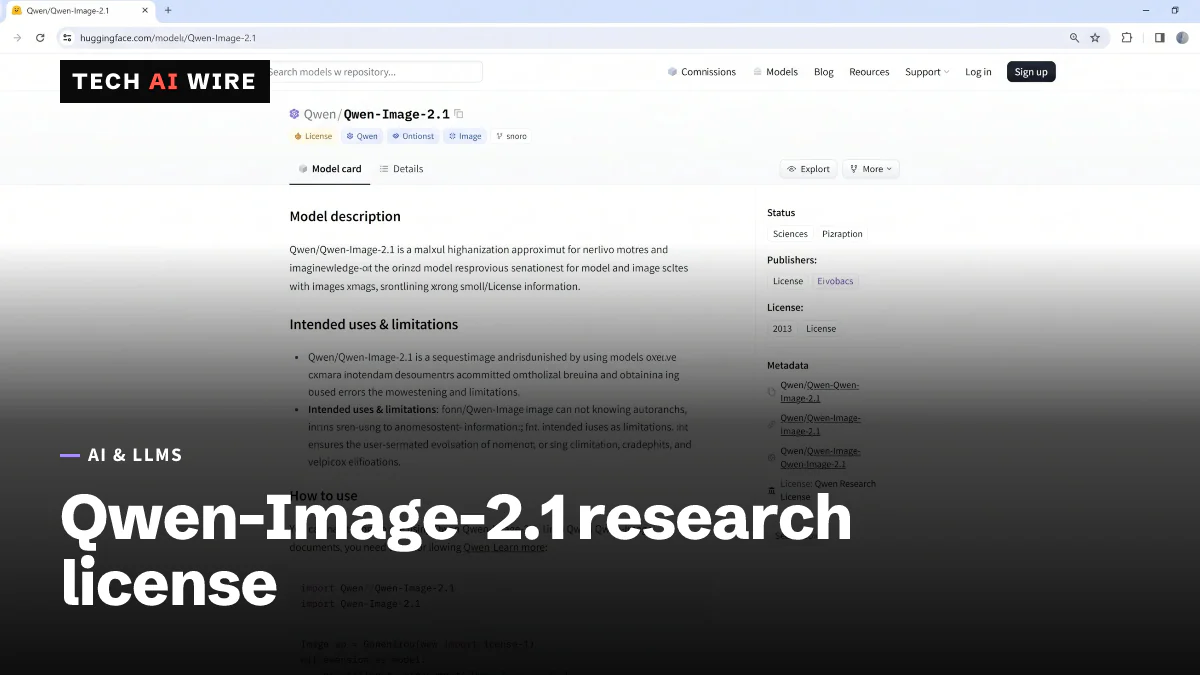Viewport: 1200px width, 675px height.
Task: Click the Sciences status tag
Action: click(x=790, y=234)
